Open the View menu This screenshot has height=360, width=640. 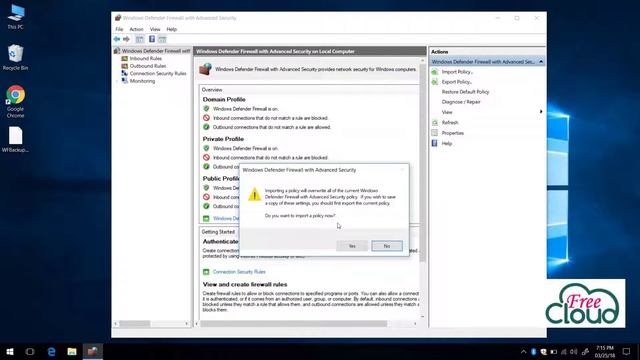[x=155, y=29]
